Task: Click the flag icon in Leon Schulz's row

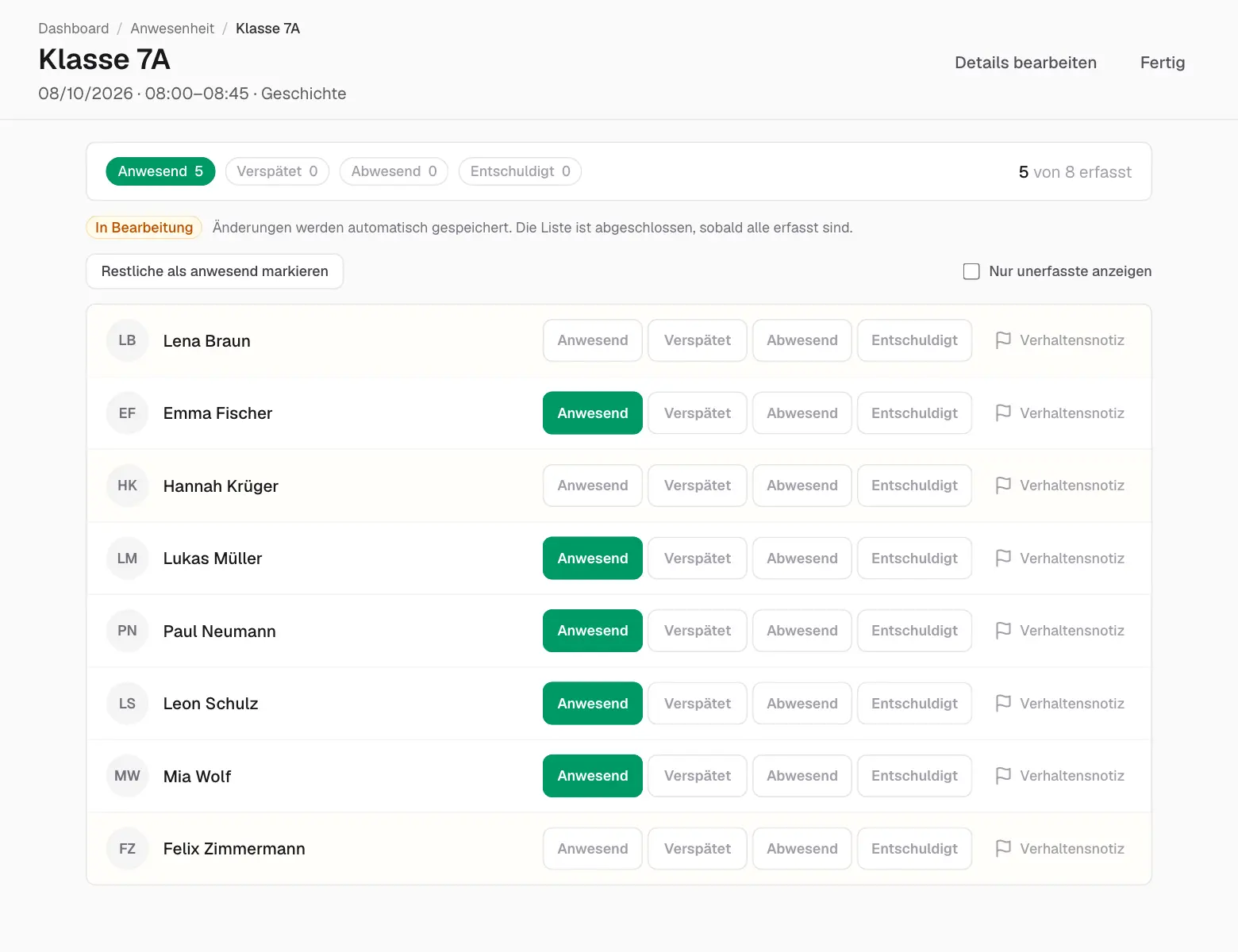Action: coord(1003,704)
